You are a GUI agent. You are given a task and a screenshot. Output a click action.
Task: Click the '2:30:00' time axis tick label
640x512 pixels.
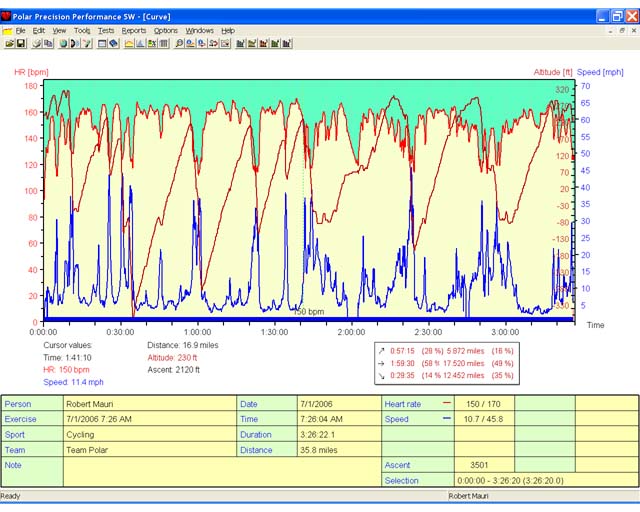point(428,332)
